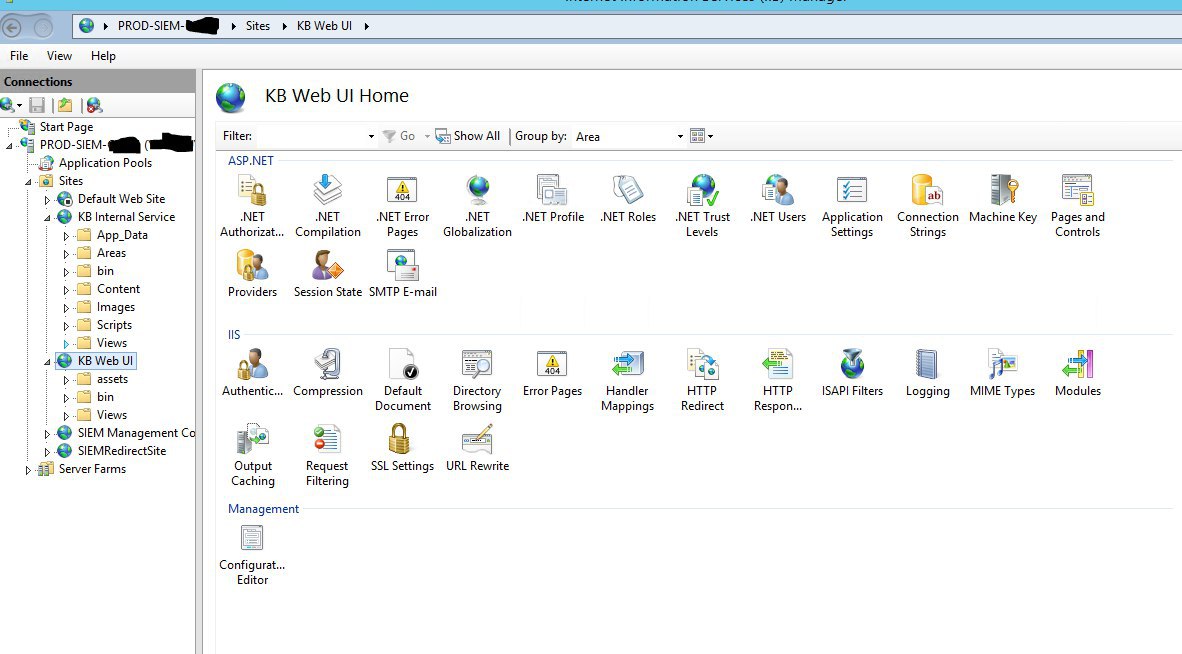Click the Show All button
1182x654 pixels.
[x=467, y=136]
